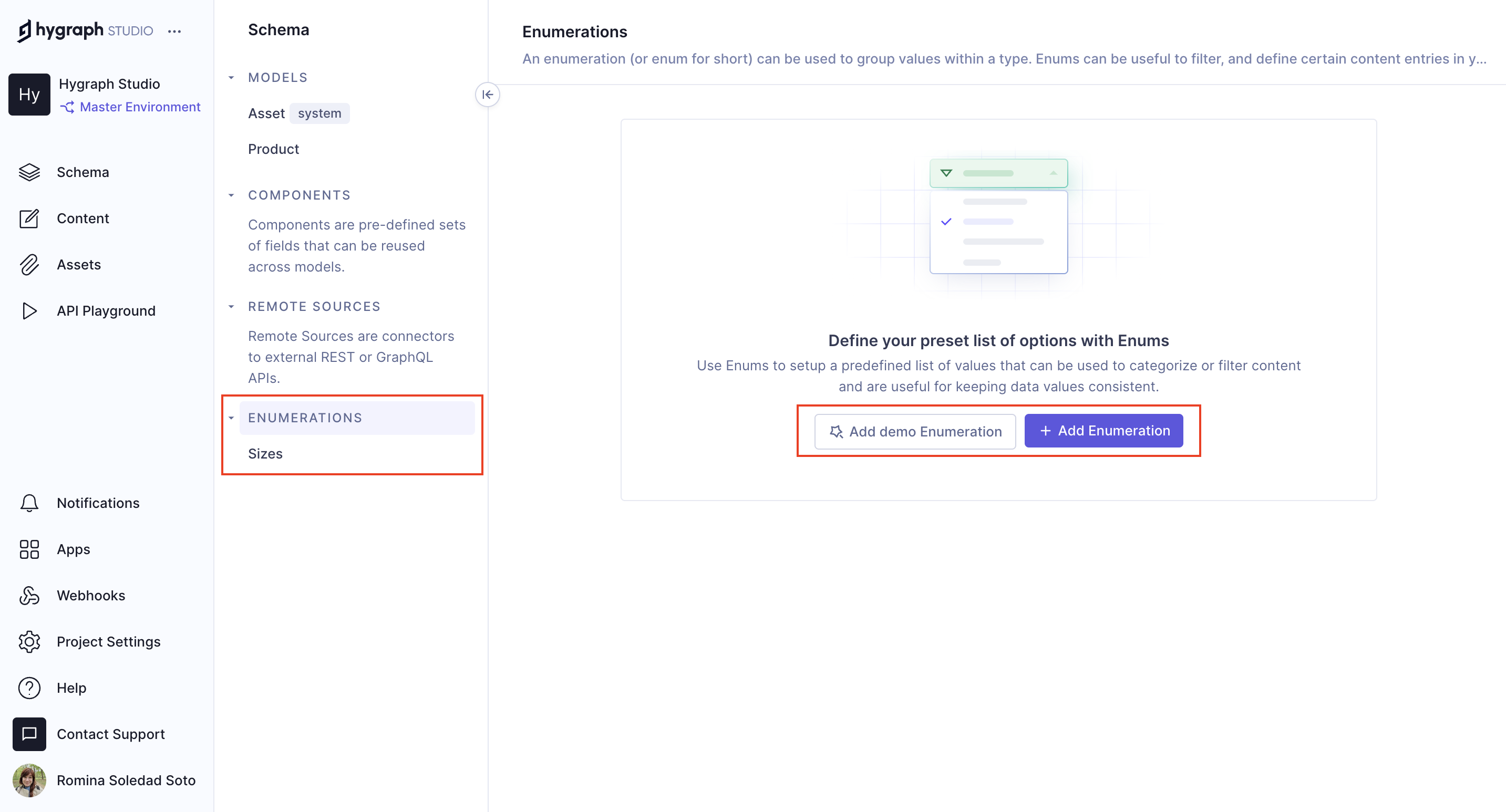Open Content via the pencil-edit icon
This screenshot has width=1506, height=812.
[x=29, y=218]
